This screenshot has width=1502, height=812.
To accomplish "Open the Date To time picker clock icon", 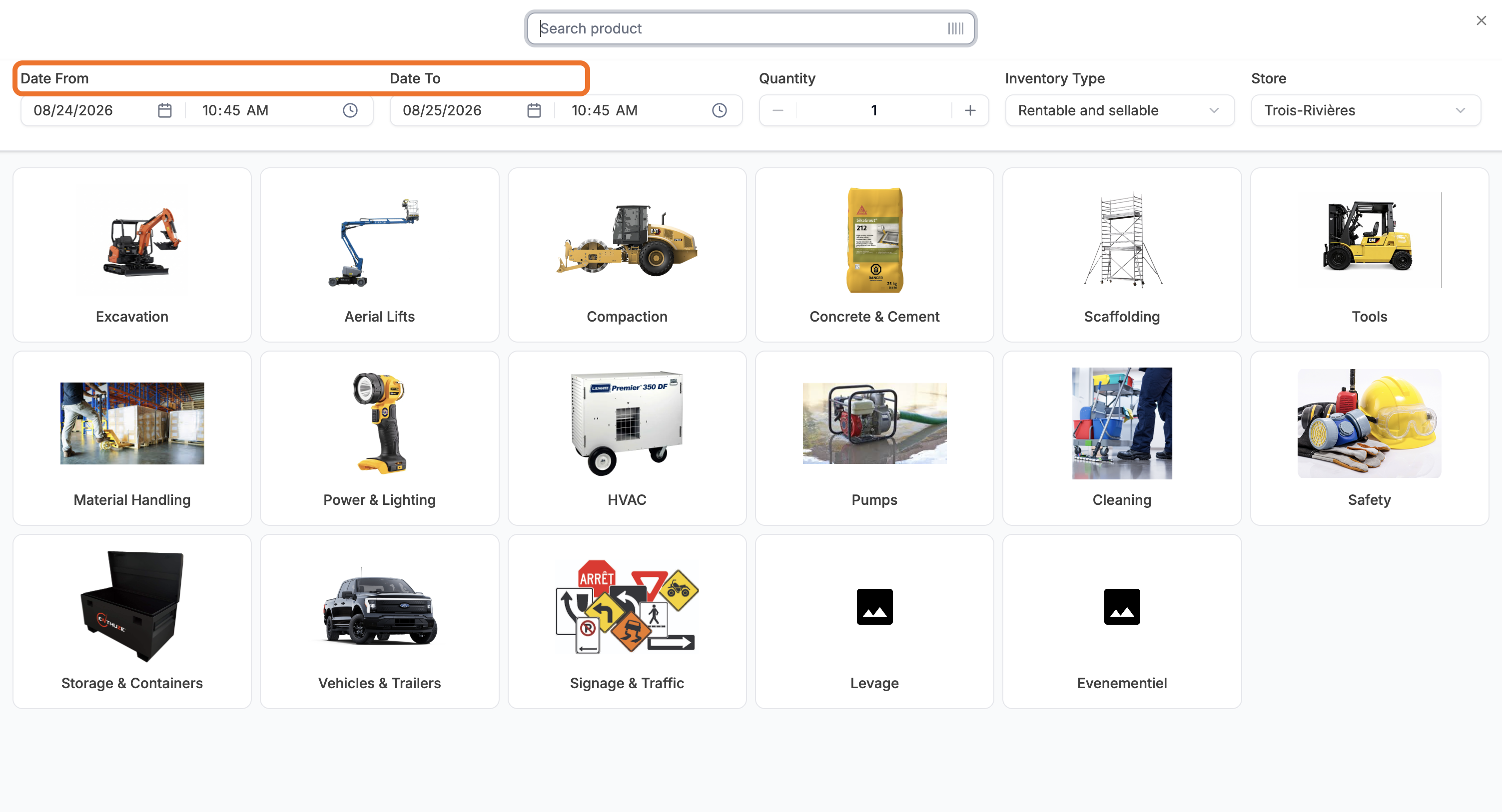I will click(720, 110).
